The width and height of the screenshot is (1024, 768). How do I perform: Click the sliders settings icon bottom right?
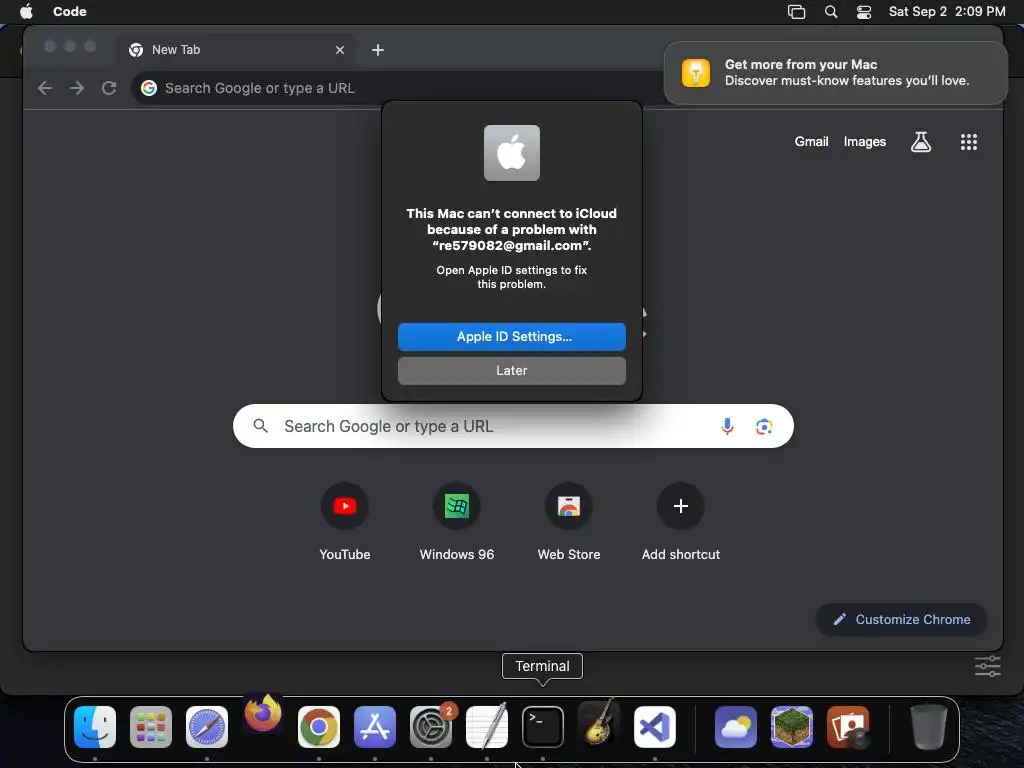point(987,666)
